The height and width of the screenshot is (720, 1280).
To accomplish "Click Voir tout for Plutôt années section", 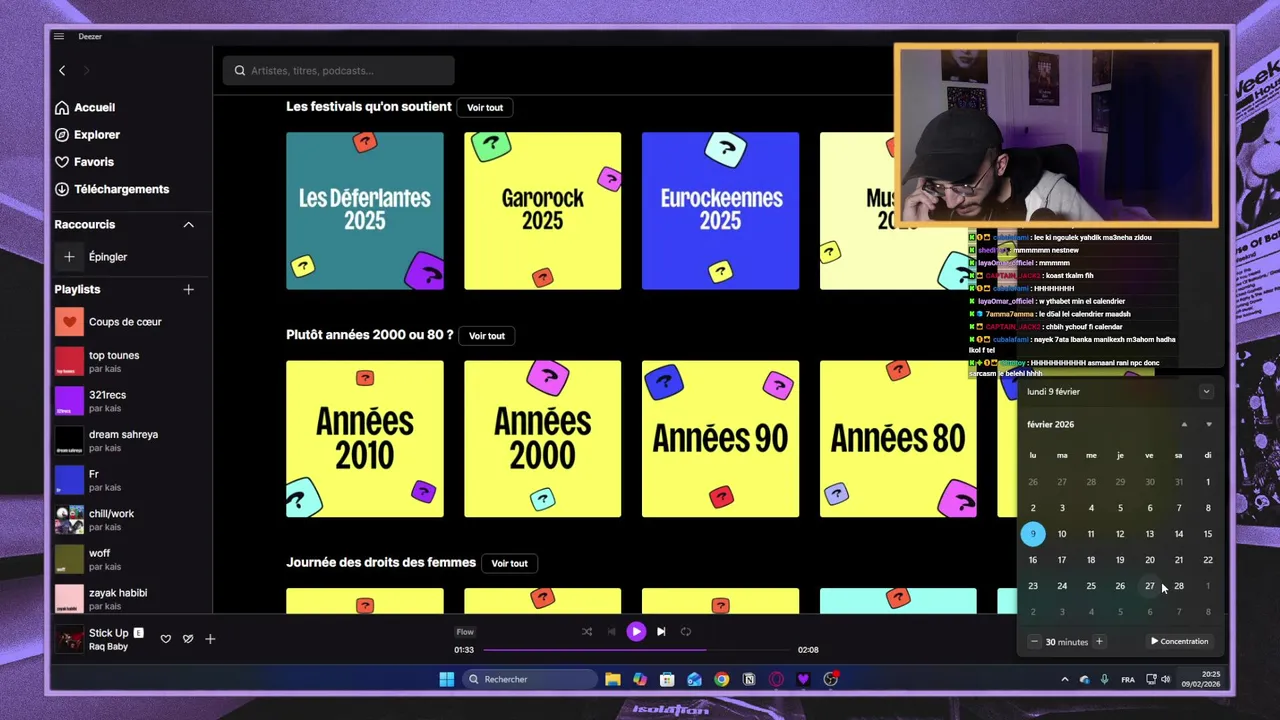I will [x=487, y=336].
